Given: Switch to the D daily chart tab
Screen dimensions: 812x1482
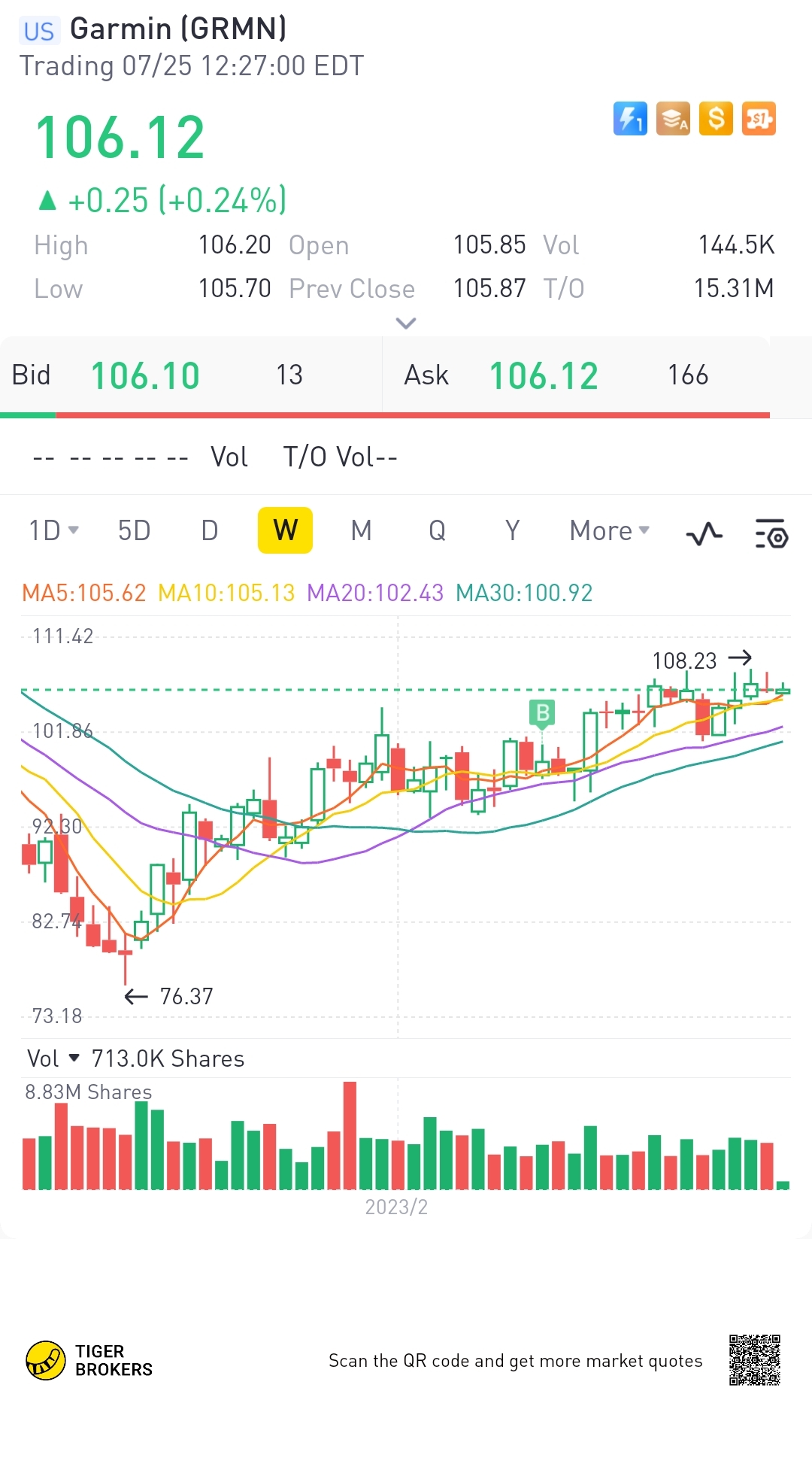Looking at the screenshot, I should coord(210,530).
